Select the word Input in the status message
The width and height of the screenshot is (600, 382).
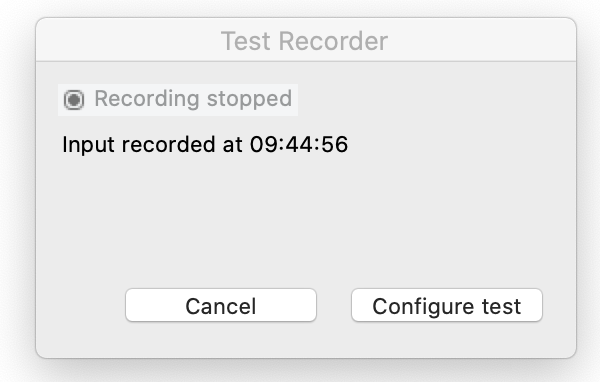[x=88, y=145]
